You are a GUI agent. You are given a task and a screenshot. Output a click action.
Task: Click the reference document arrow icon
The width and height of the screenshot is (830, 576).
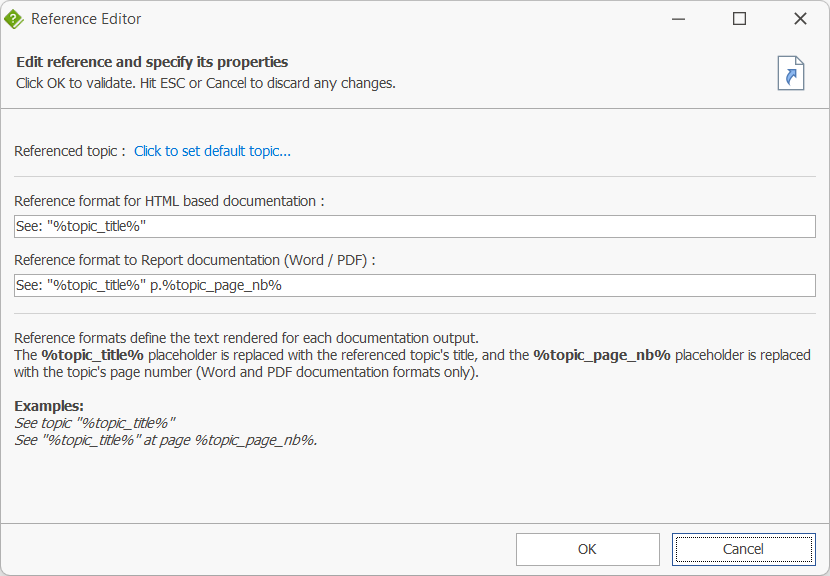coord(790,74)
